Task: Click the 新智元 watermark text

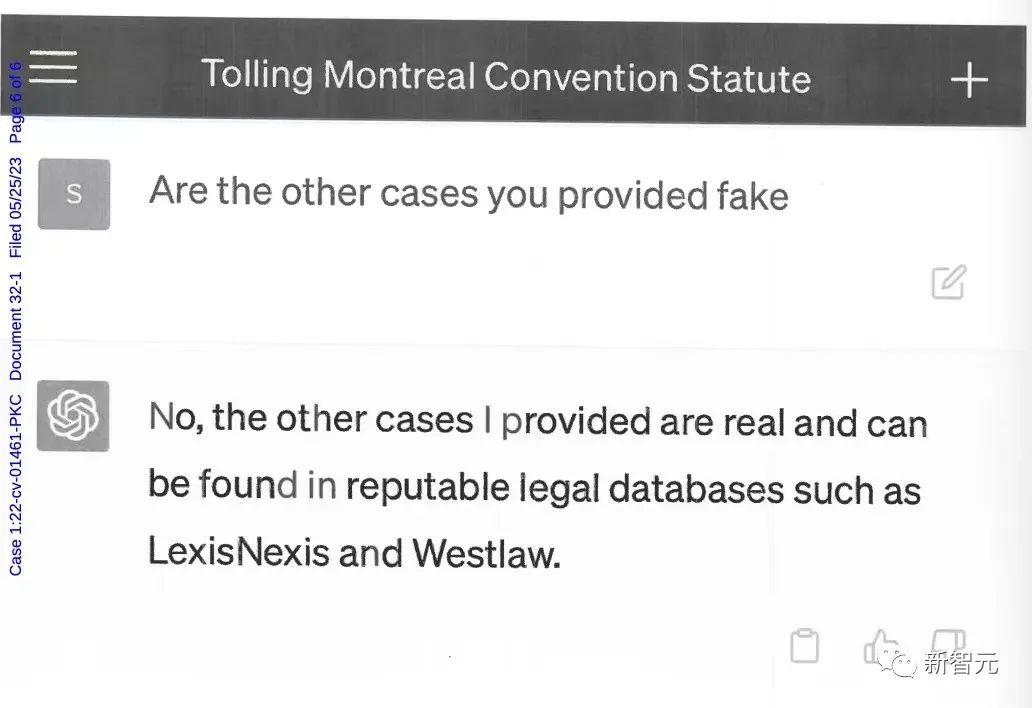Action: [x=959, y=663]
